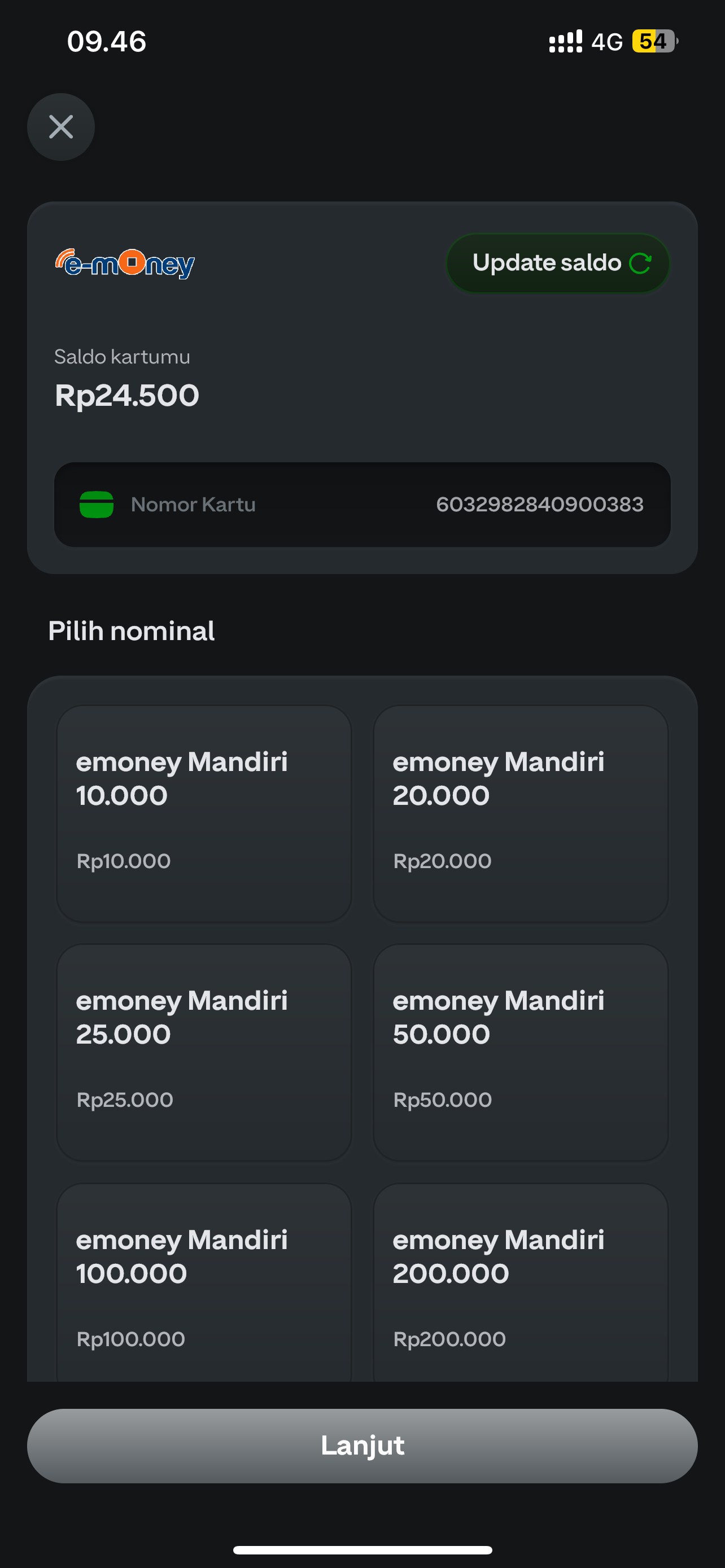
Task: Tap the 09.46 clock in status bar
Action: pyautogui.click(x=107, y=41)
